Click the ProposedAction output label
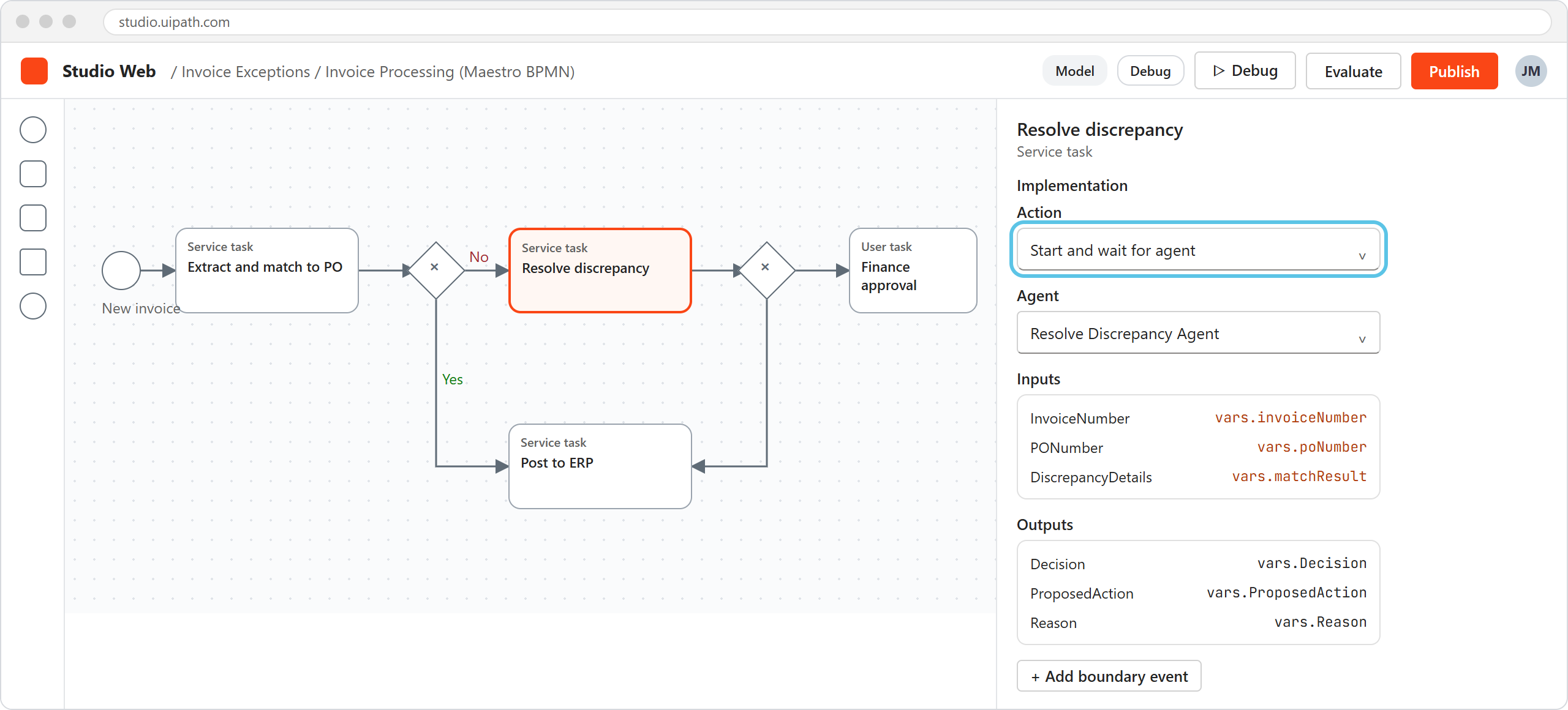 point(1082,594)
